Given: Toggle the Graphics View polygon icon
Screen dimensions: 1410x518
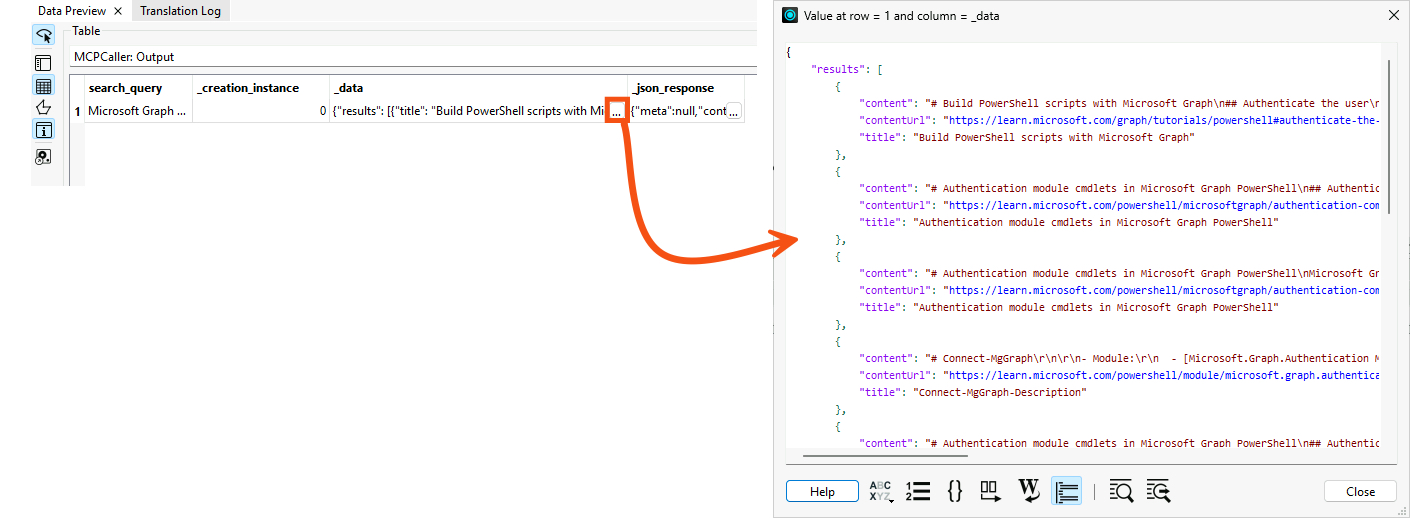Looking at the screenshot, I should pos(43,108).
